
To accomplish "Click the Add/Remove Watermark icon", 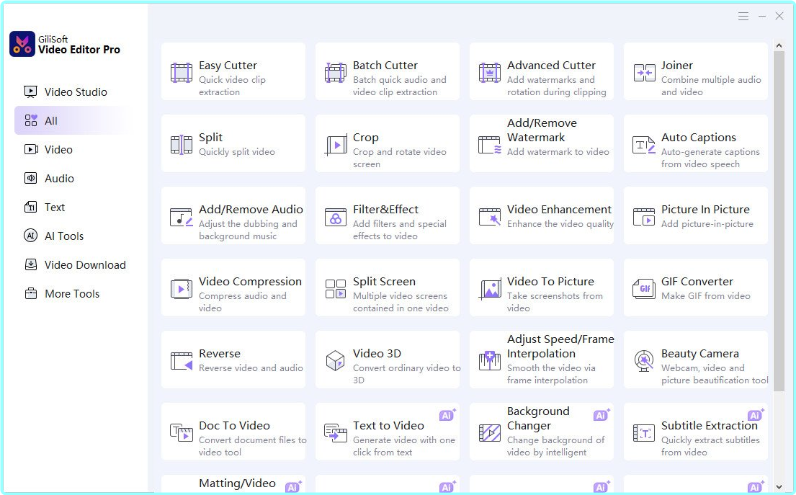I will [x=490, y=145].
